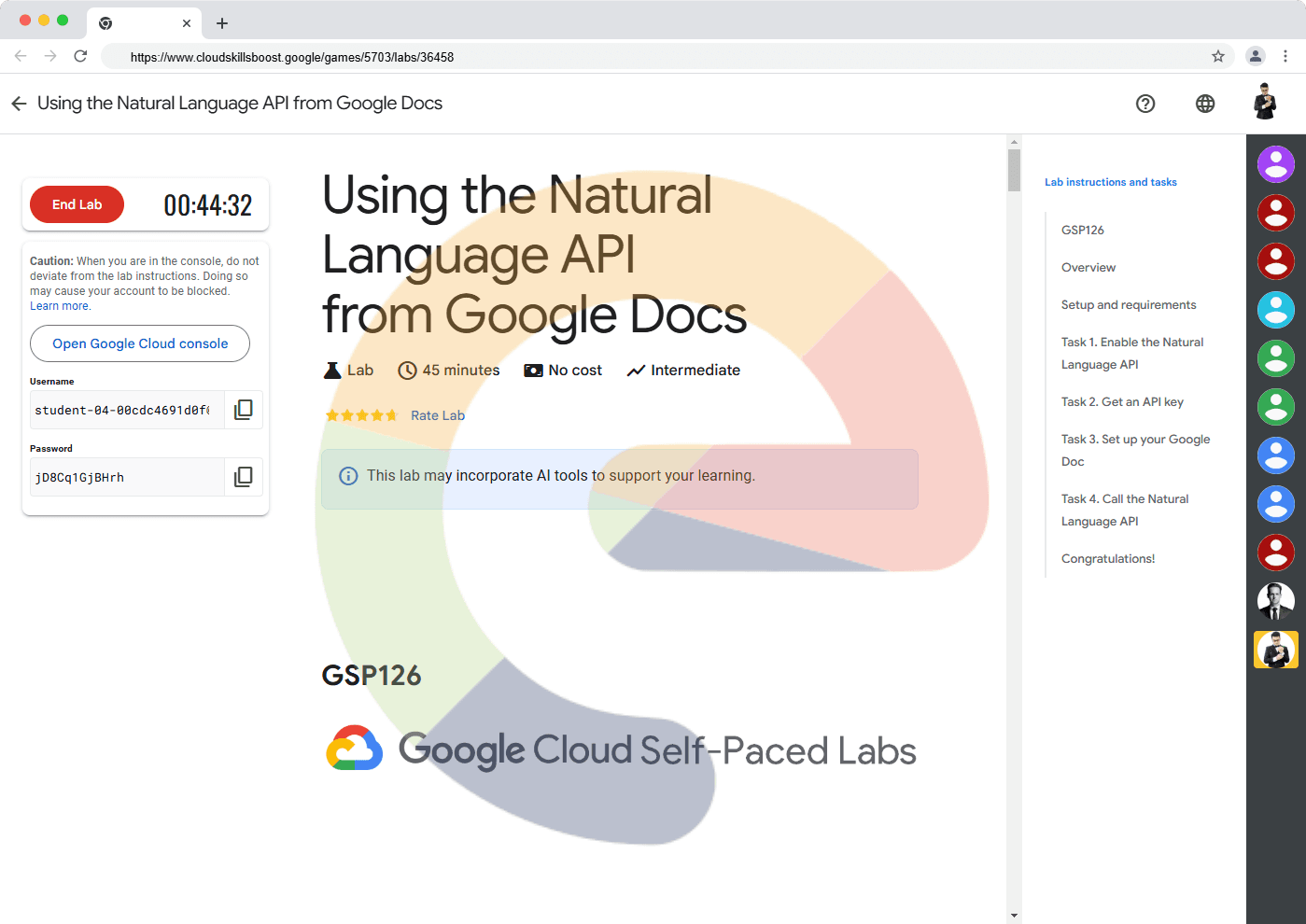
Task: Copy the username with the copy icon
Action: coord(243,410)
